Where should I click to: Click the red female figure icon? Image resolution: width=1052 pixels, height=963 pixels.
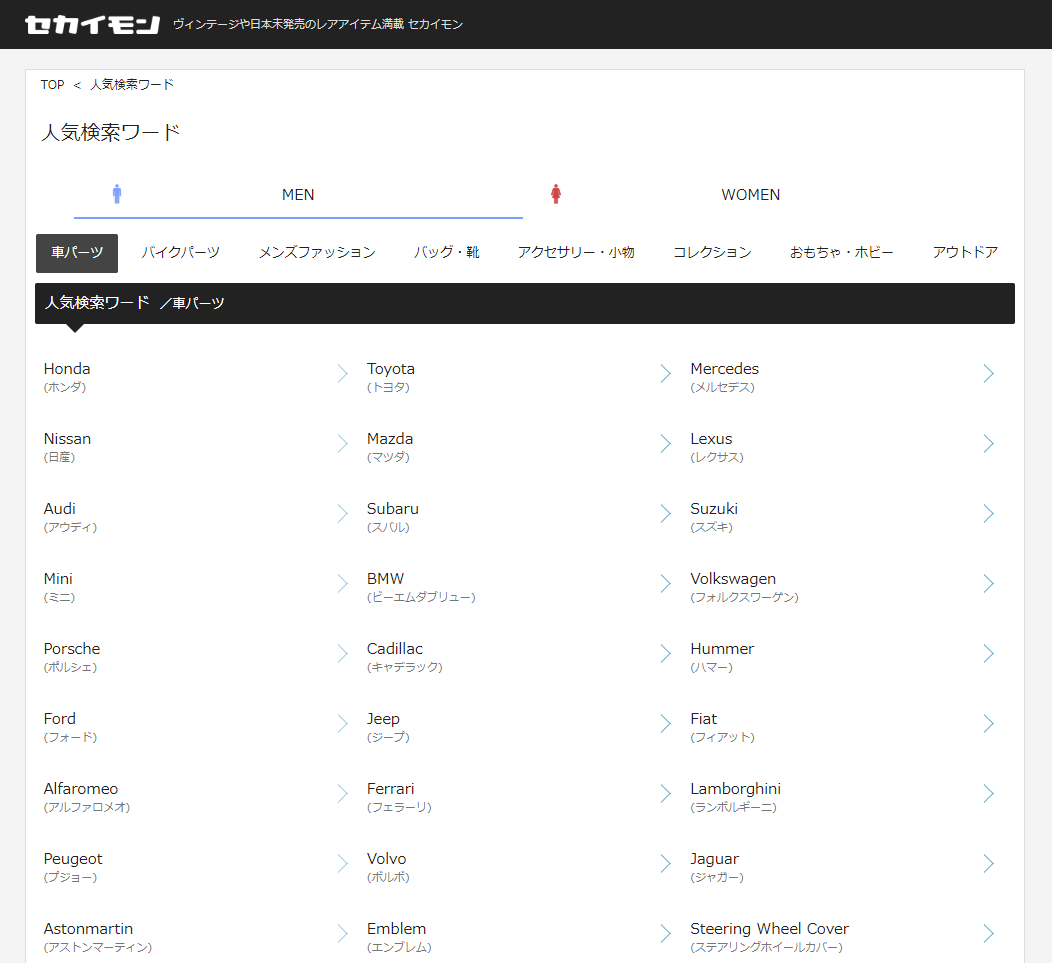click(556, 194)
